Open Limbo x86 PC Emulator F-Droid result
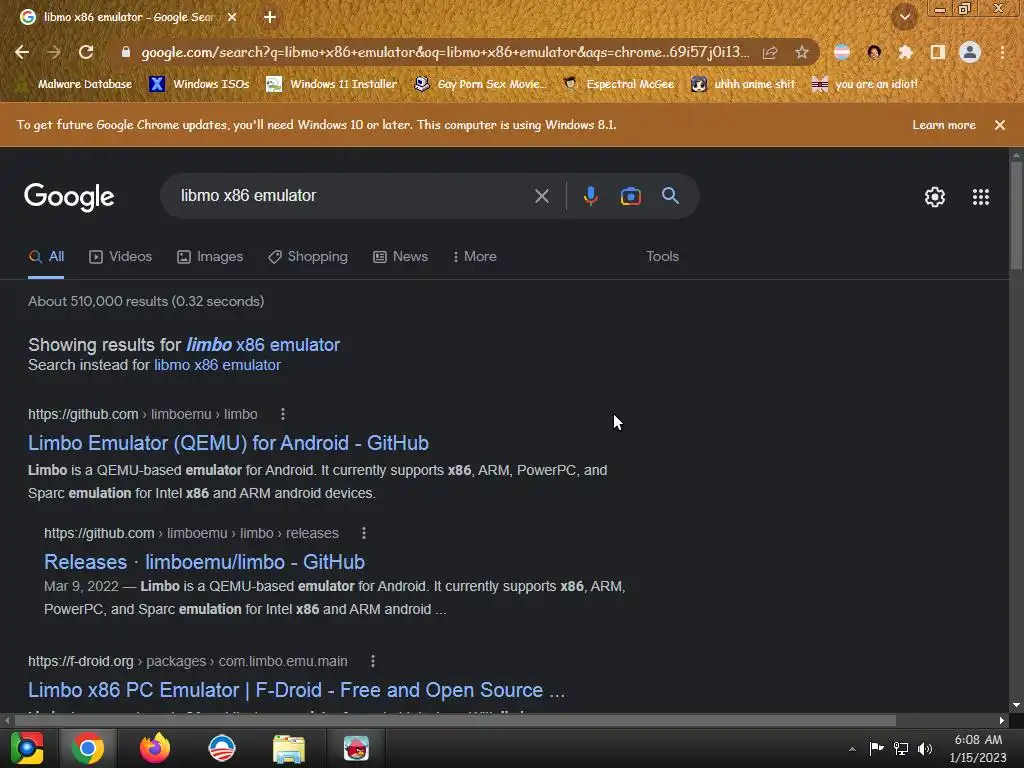 pos(296,690)
